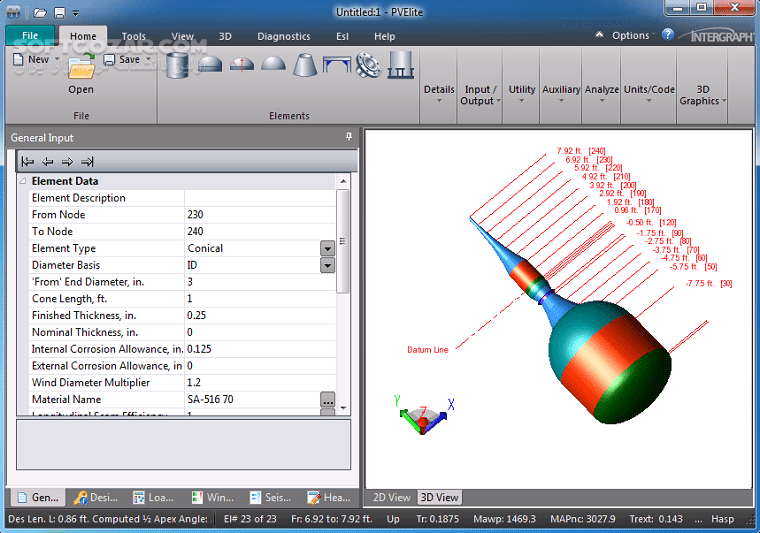The width and height of the screenshot is (760, 533).
Task: Click the torispherical head element icon
Action: pos(241,65)
